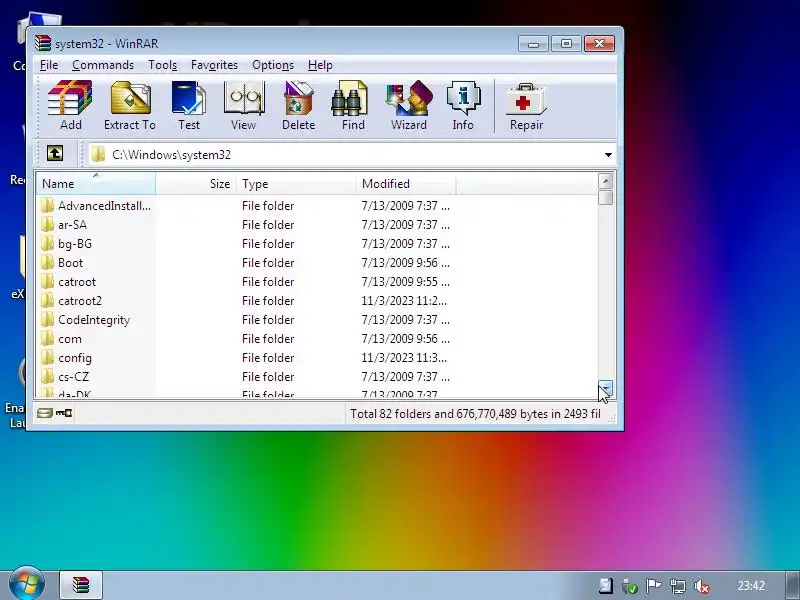Open the Favorites menu

point(214,65)
